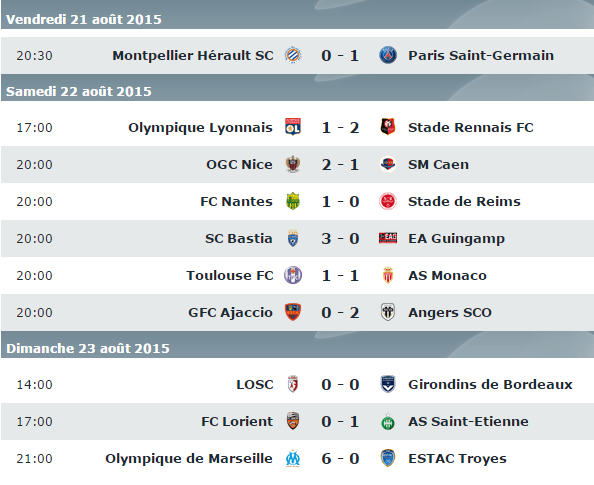The width and height of the screenshot is (594, 485).
Task: Click the Stade Rennais FC crest
Action: pos(388,127)
